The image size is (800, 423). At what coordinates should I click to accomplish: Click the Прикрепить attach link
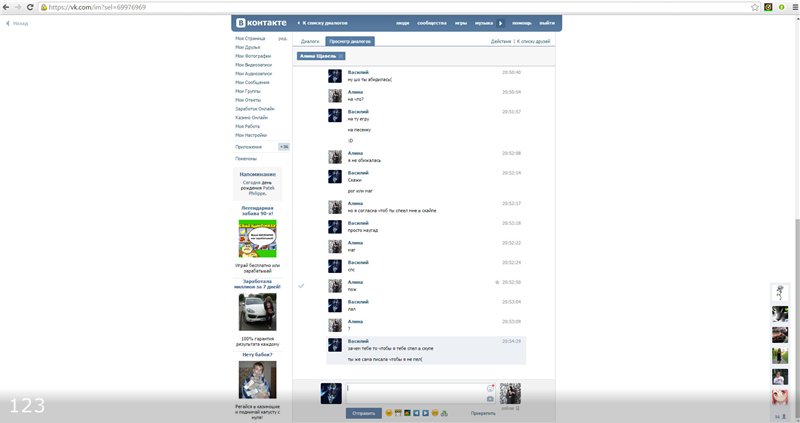point(483,412)
